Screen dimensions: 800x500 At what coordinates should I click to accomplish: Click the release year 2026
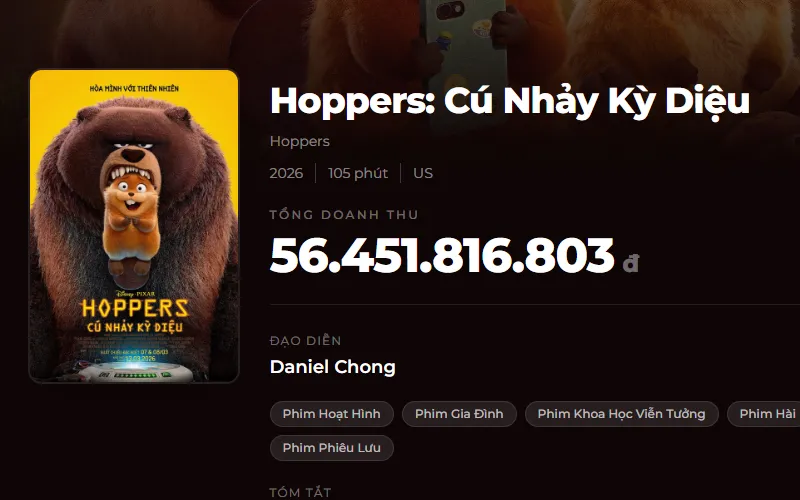286,173
